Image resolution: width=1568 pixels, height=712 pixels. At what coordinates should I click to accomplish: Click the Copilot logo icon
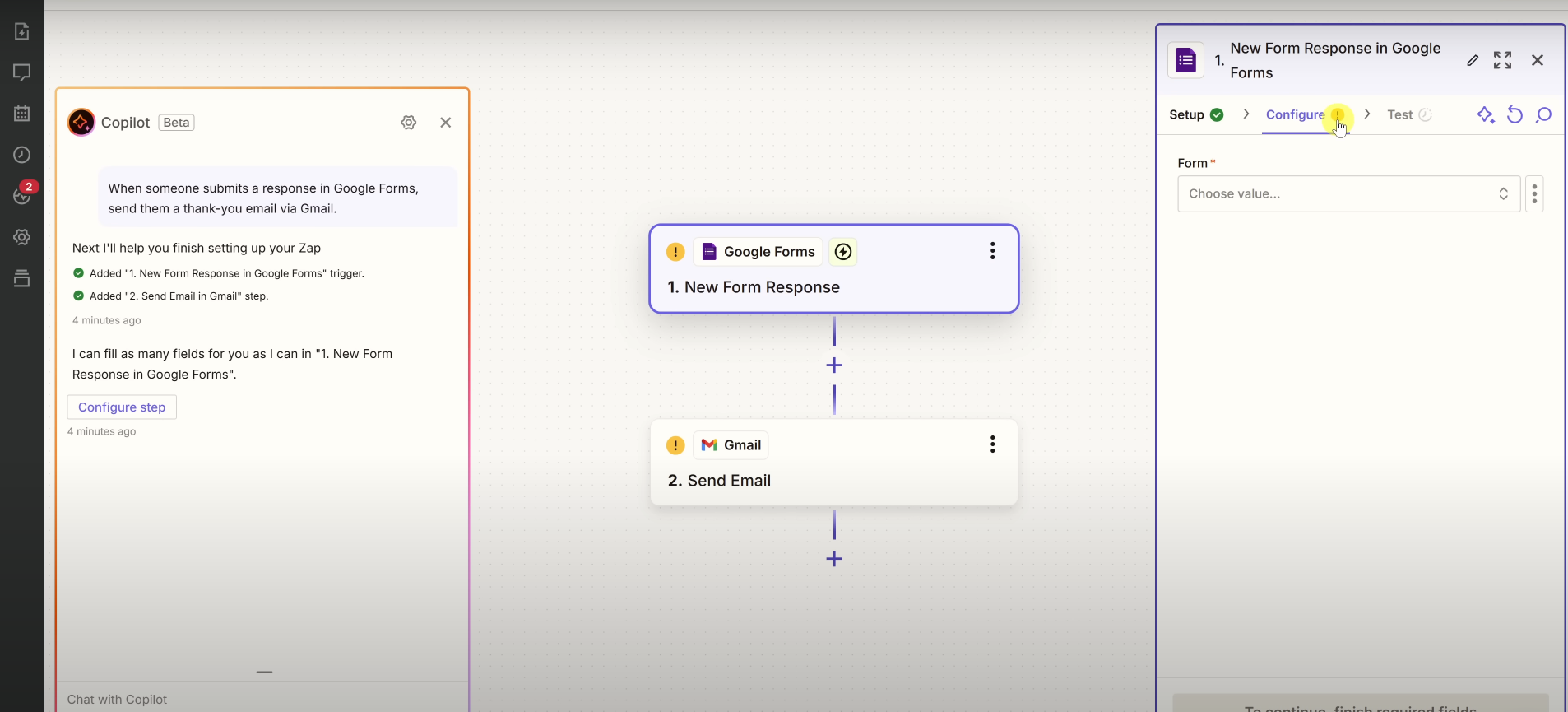[81, 123]
